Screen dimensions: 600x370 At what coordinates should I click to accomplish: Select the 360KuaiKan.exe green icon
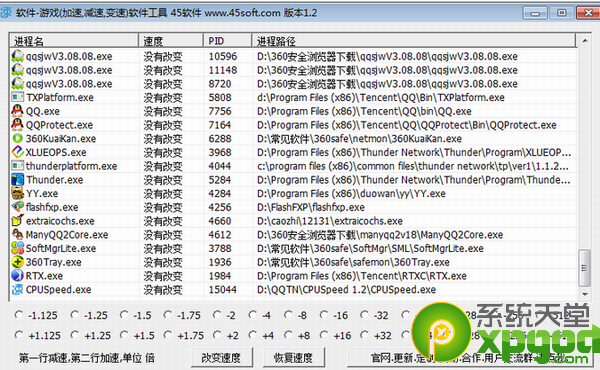(x=17, y=138)
